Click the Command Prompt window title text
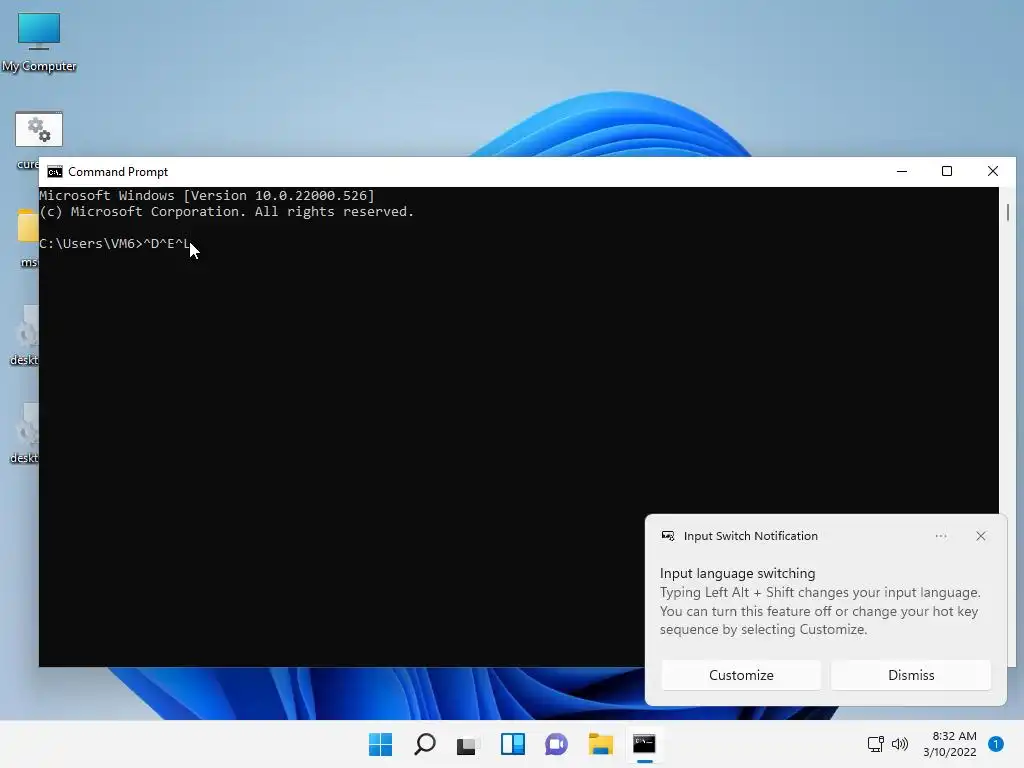 [x=118, y=172]
